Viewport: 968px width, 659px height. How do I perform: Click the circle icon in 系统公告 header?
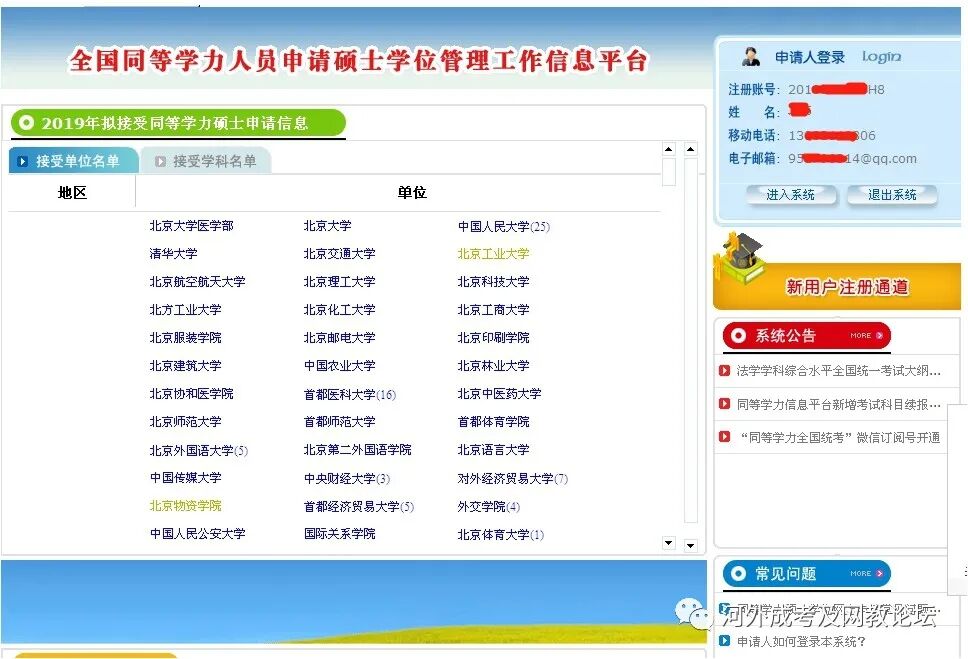738,335
